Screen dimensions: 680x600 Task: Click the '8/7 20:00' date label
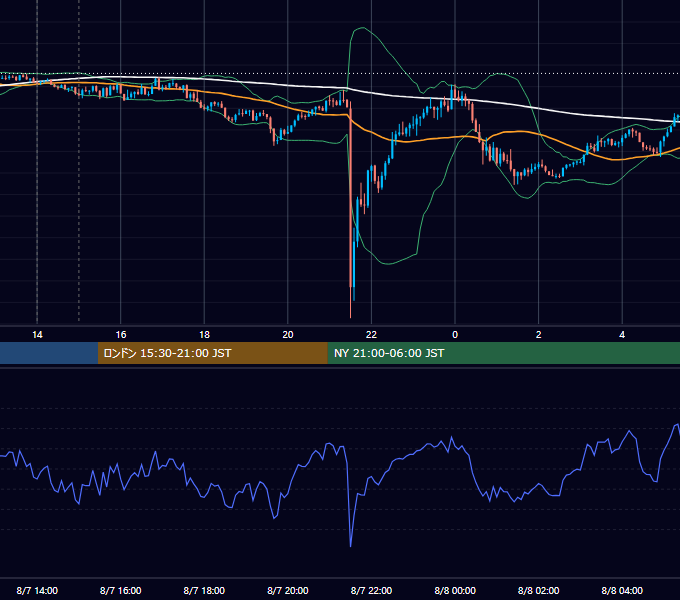click(x=288, y=590)
